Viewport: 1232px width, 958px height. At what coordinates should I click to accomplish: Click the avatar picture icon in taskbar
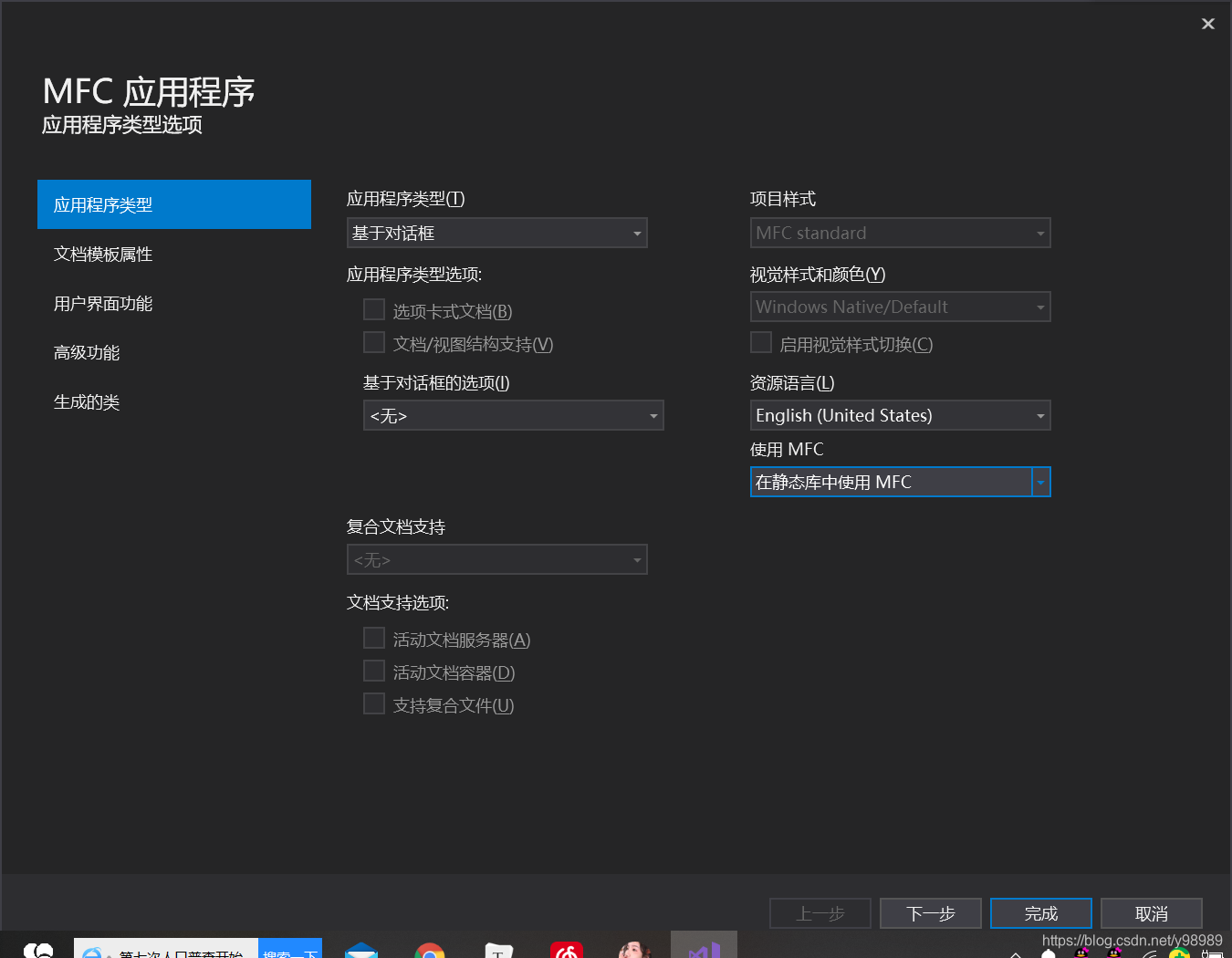coord(634,950)
